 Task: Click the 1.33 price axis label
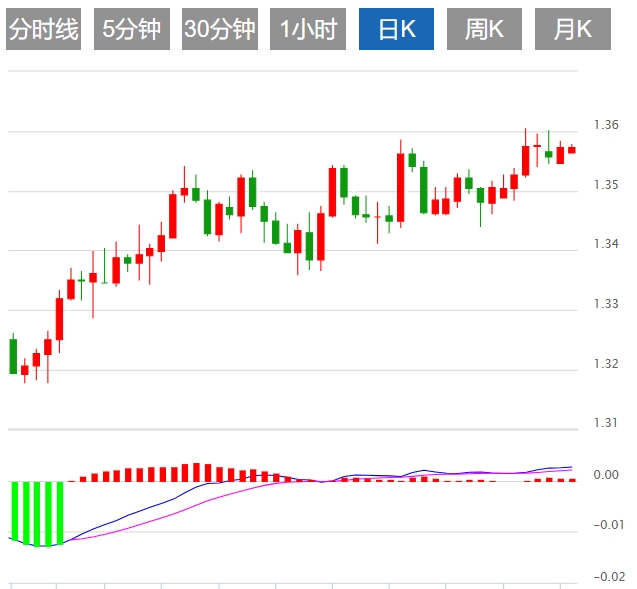[x=606, y=304]
